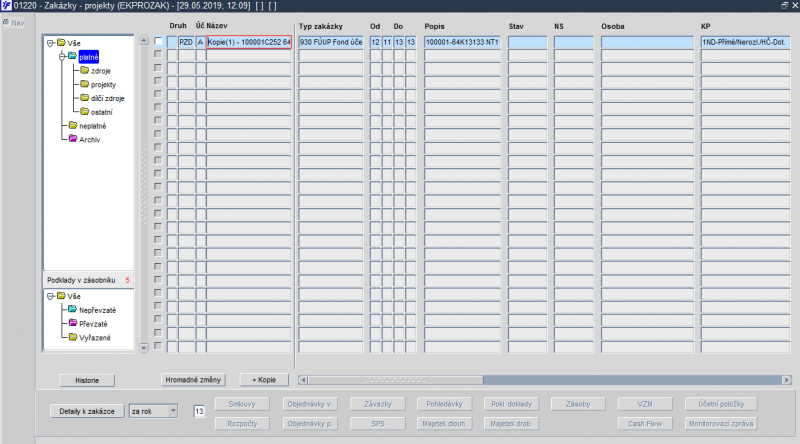Click the Popis field '100001-64K13133 NT1'
The width and height of the screenshot is (800, 444).
click(x=462, y=42)
